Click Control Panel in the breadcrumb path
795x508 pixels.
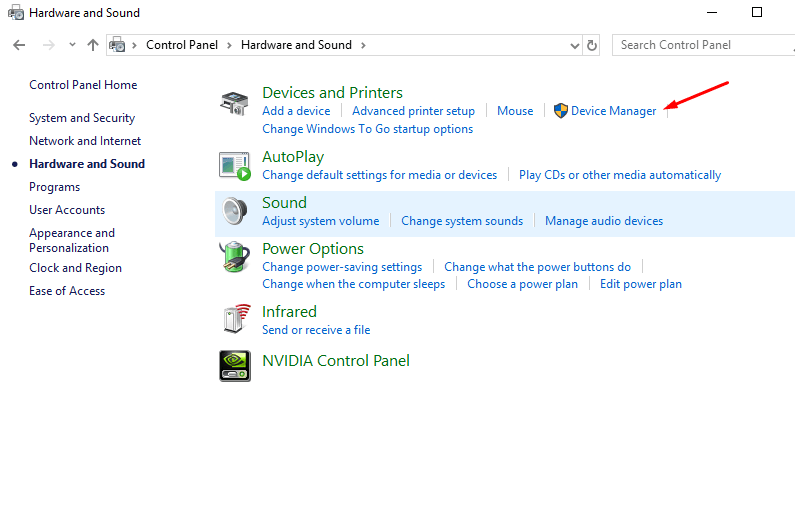click(x=183, y=45)
